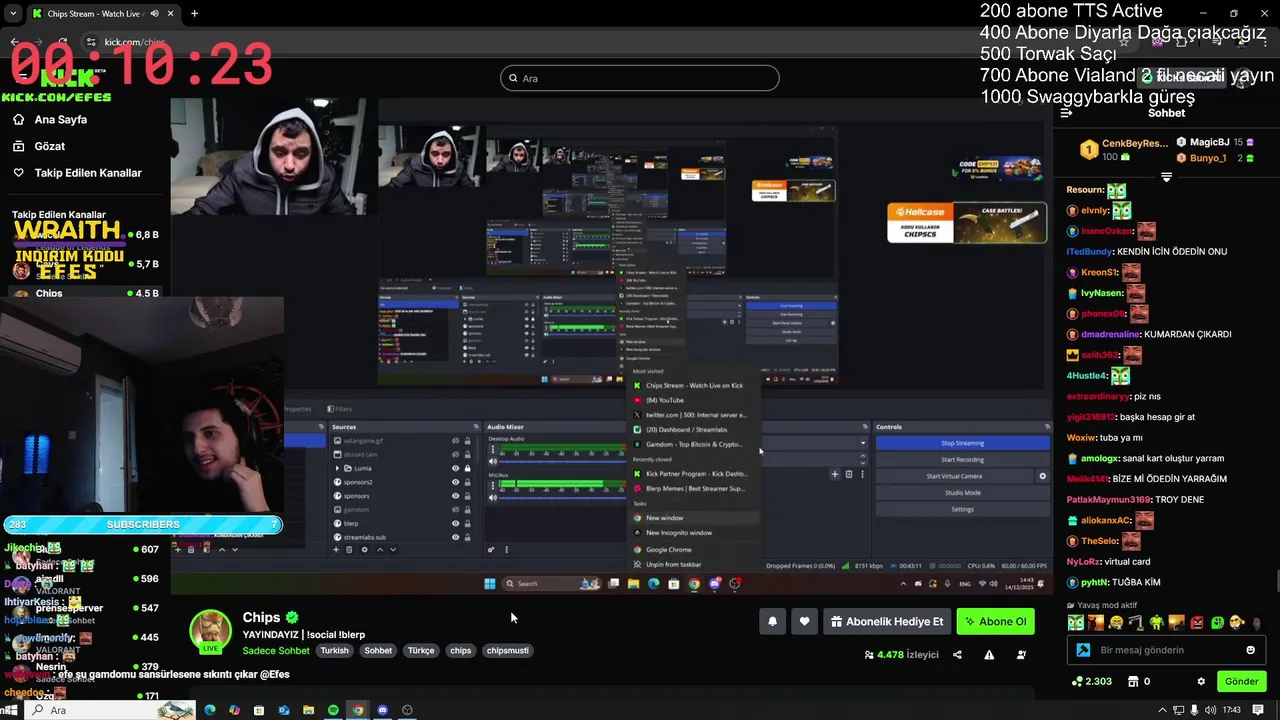Open Gözat in Kick sidebar
Viewport: 1280px width, 720px height.
(x=49, y=146)
